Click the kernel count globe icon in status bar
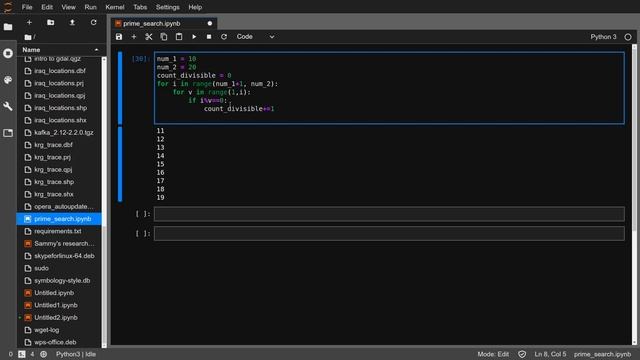This screenshot has height=360, width=640. pyautogui.click(x=43, y=354)
